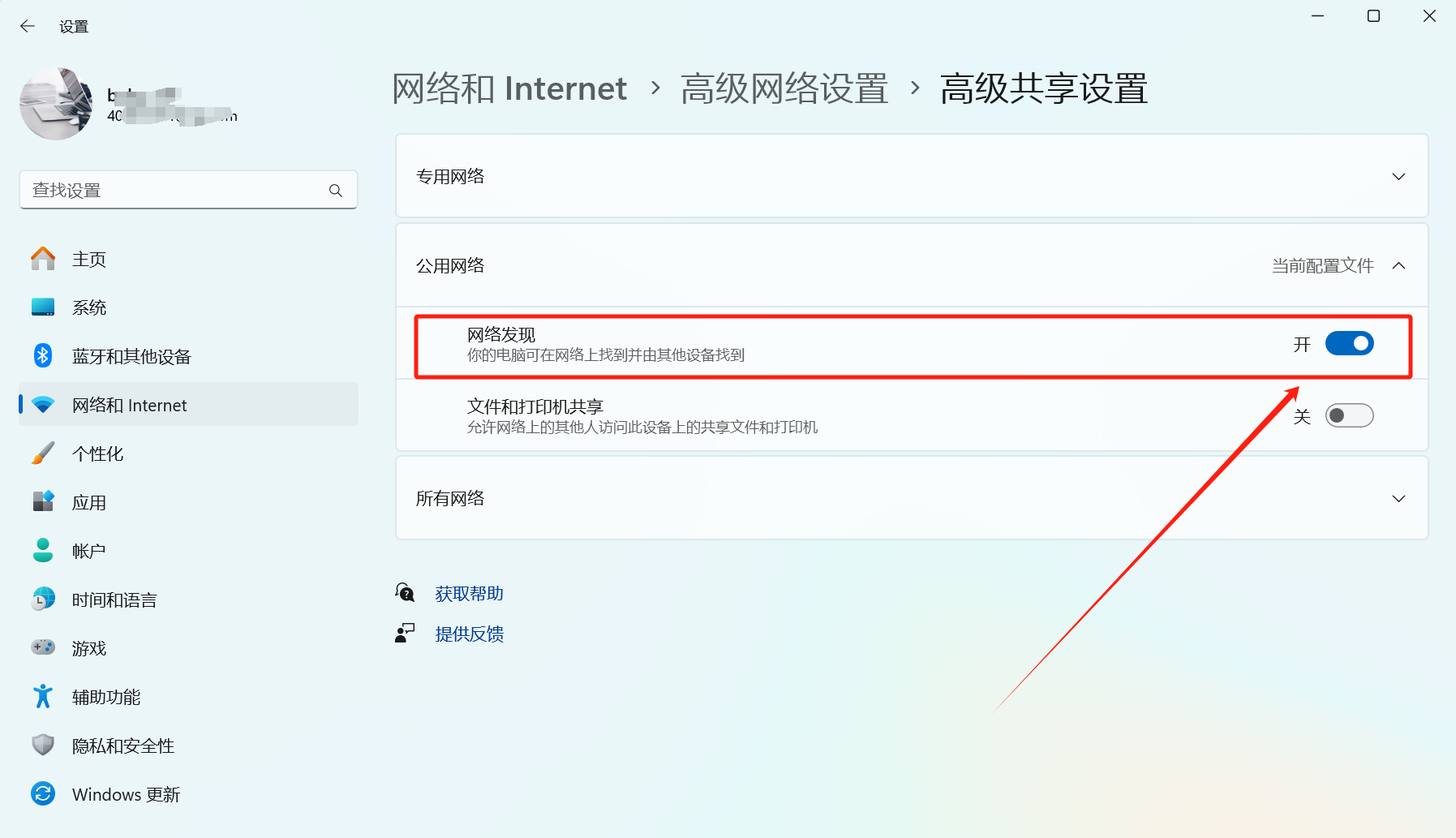The width and height of the screenshot is (1456, 838).
Task: Go to 隐私和安全性 settings
Action: pos(189,746)
